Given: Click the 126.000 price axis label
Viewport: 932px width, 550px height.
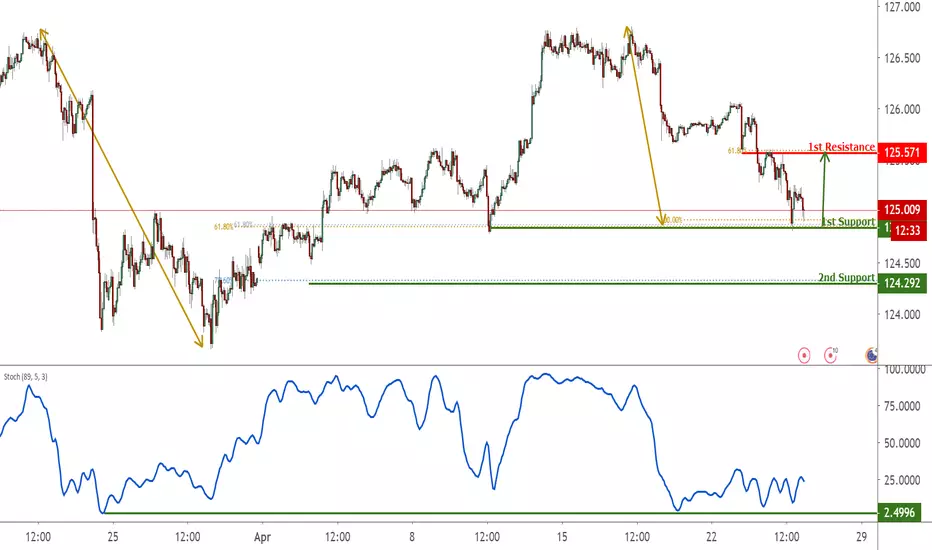Looking at the screenshot, I should 902,109.
